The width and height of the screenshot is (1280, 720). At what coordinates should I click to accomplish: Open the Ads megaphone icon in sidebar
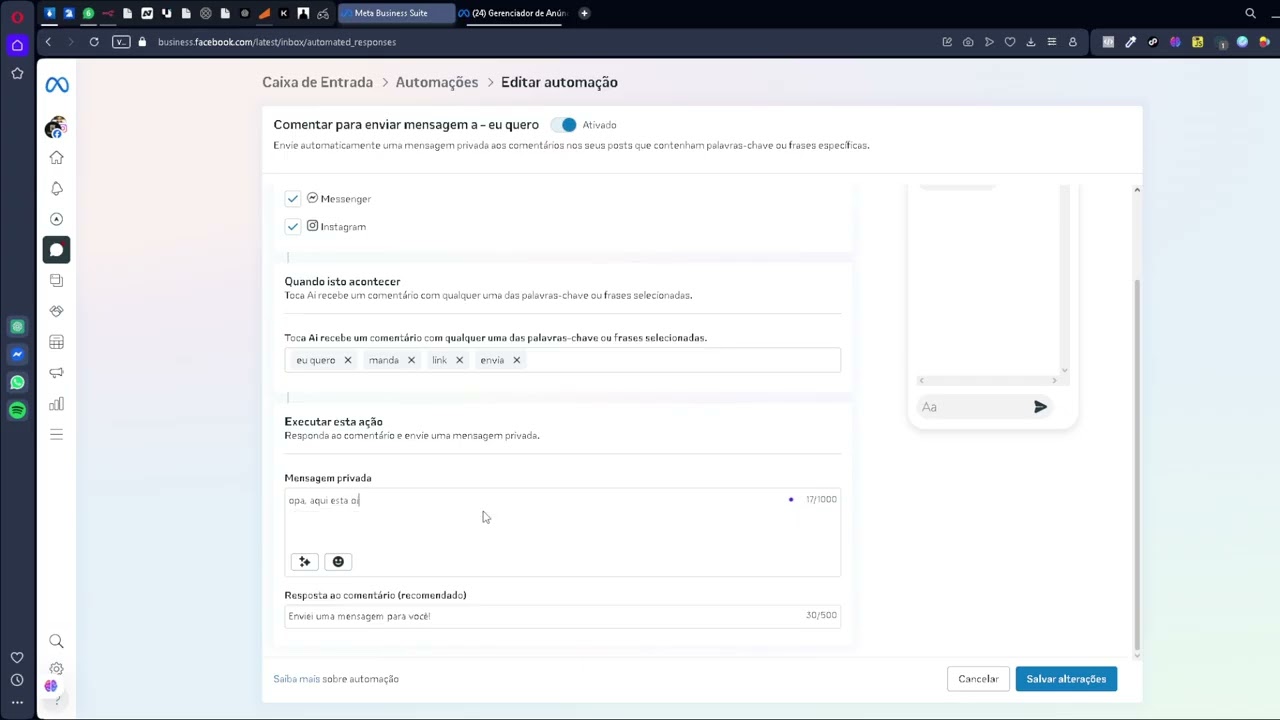point(56,373)
